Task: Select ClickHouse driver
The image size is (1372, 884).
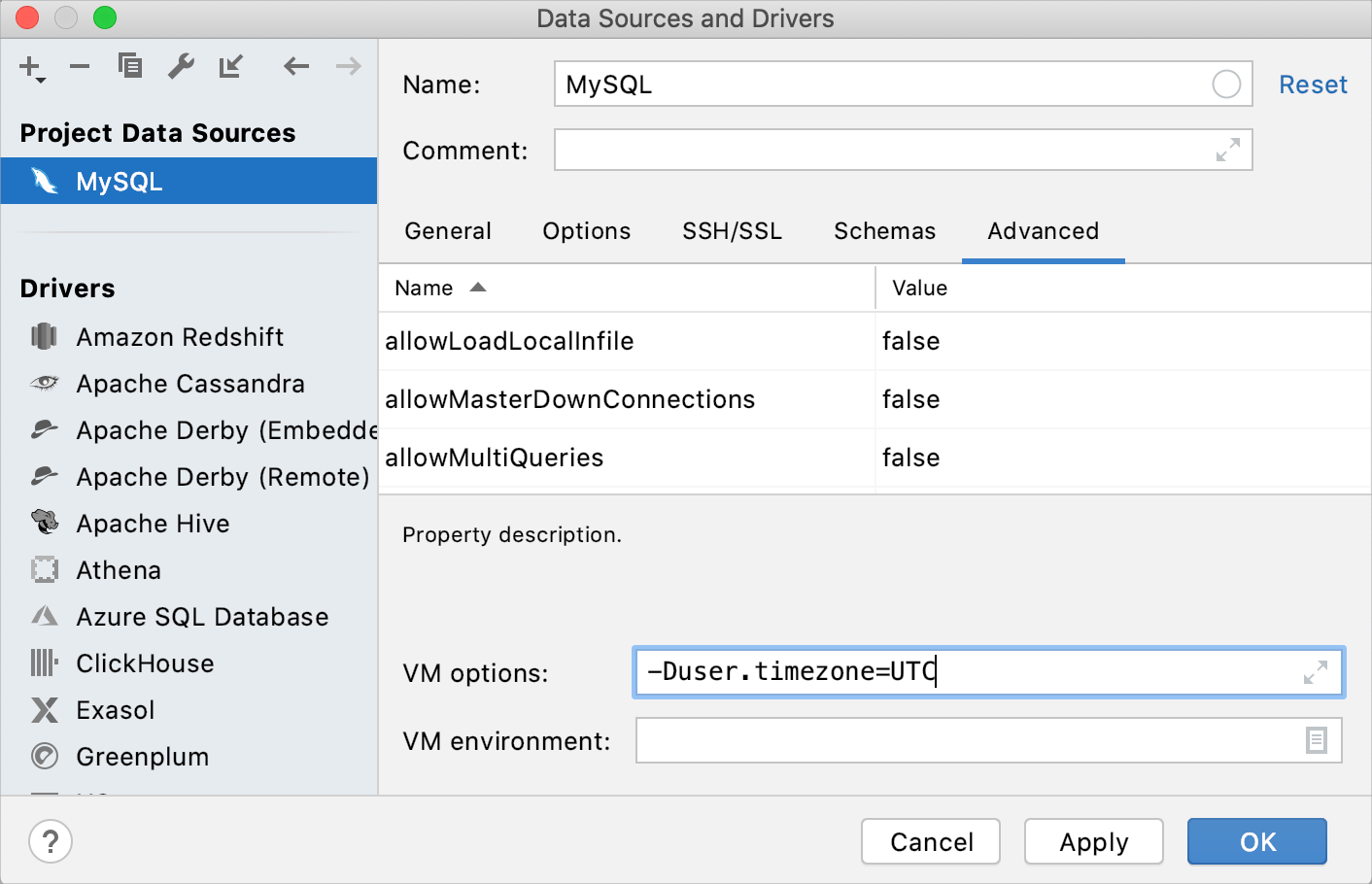Action: 189,663
